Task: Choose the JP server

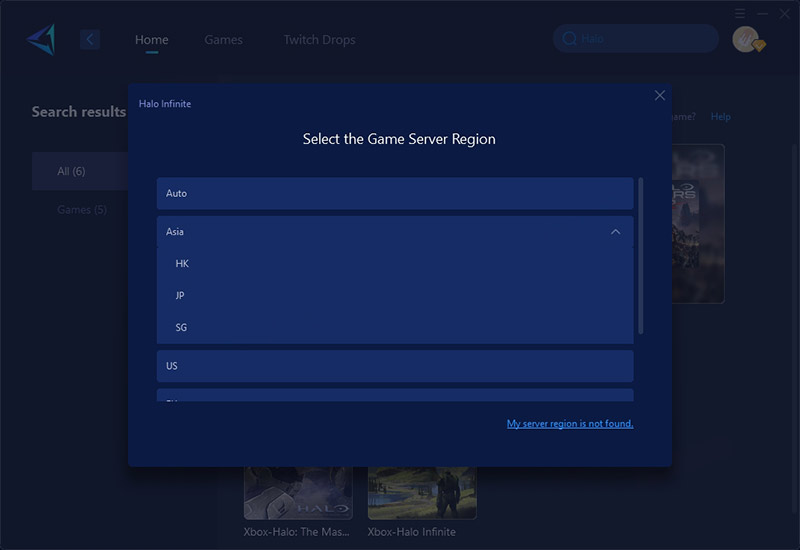Action: pyautogui.click(x=395, y=295)
